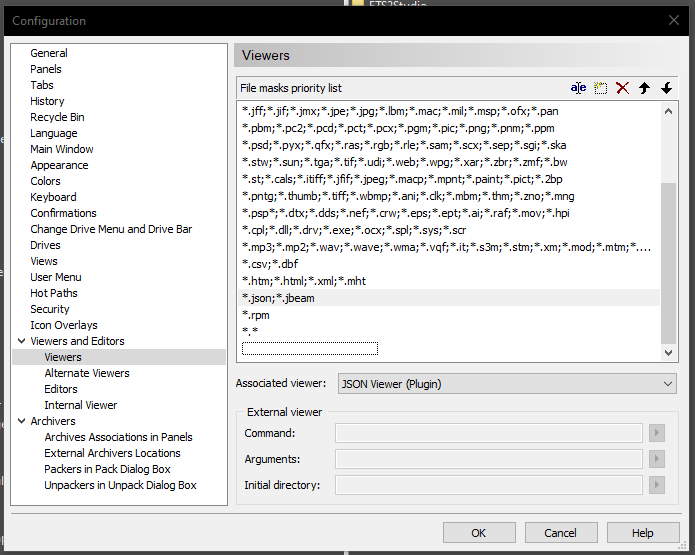Click the file masks list scrollbar
This screenshot has height=555, width=695.
669,260
